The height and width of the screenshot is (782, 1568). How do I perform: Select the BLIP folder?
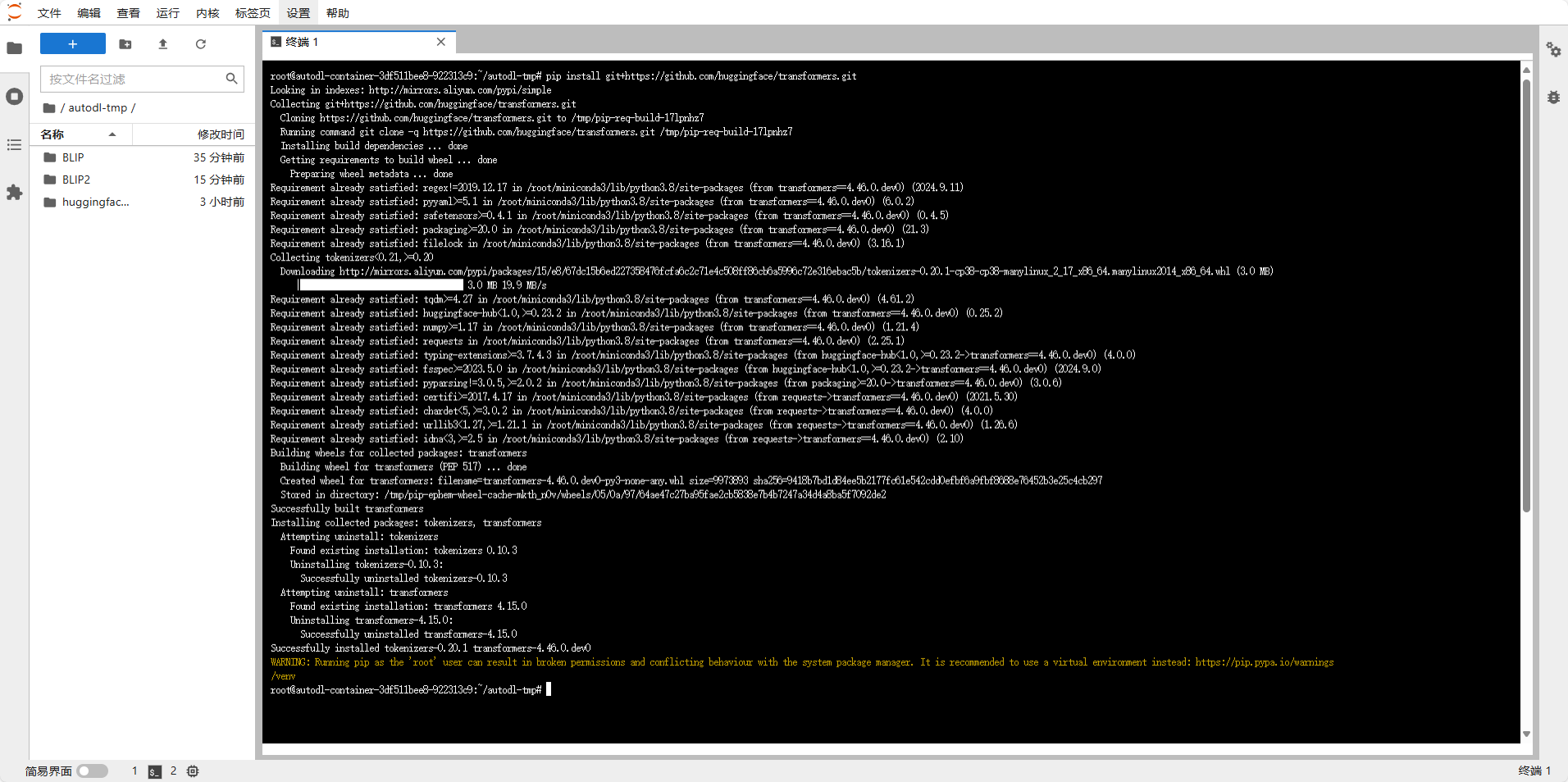(x=143, y=157)
